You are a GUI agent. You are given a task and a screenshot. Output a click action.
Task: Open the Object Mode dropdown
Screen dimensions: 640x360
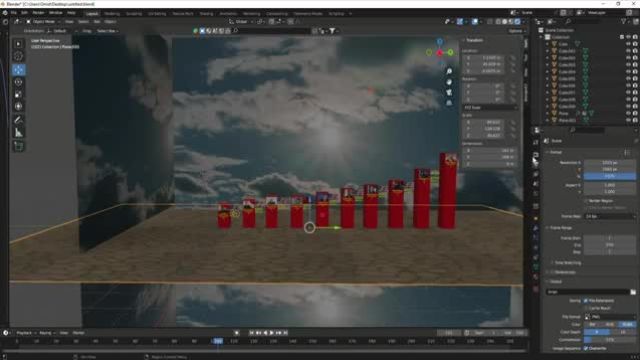pyautogui.click(x=43, y=22)
